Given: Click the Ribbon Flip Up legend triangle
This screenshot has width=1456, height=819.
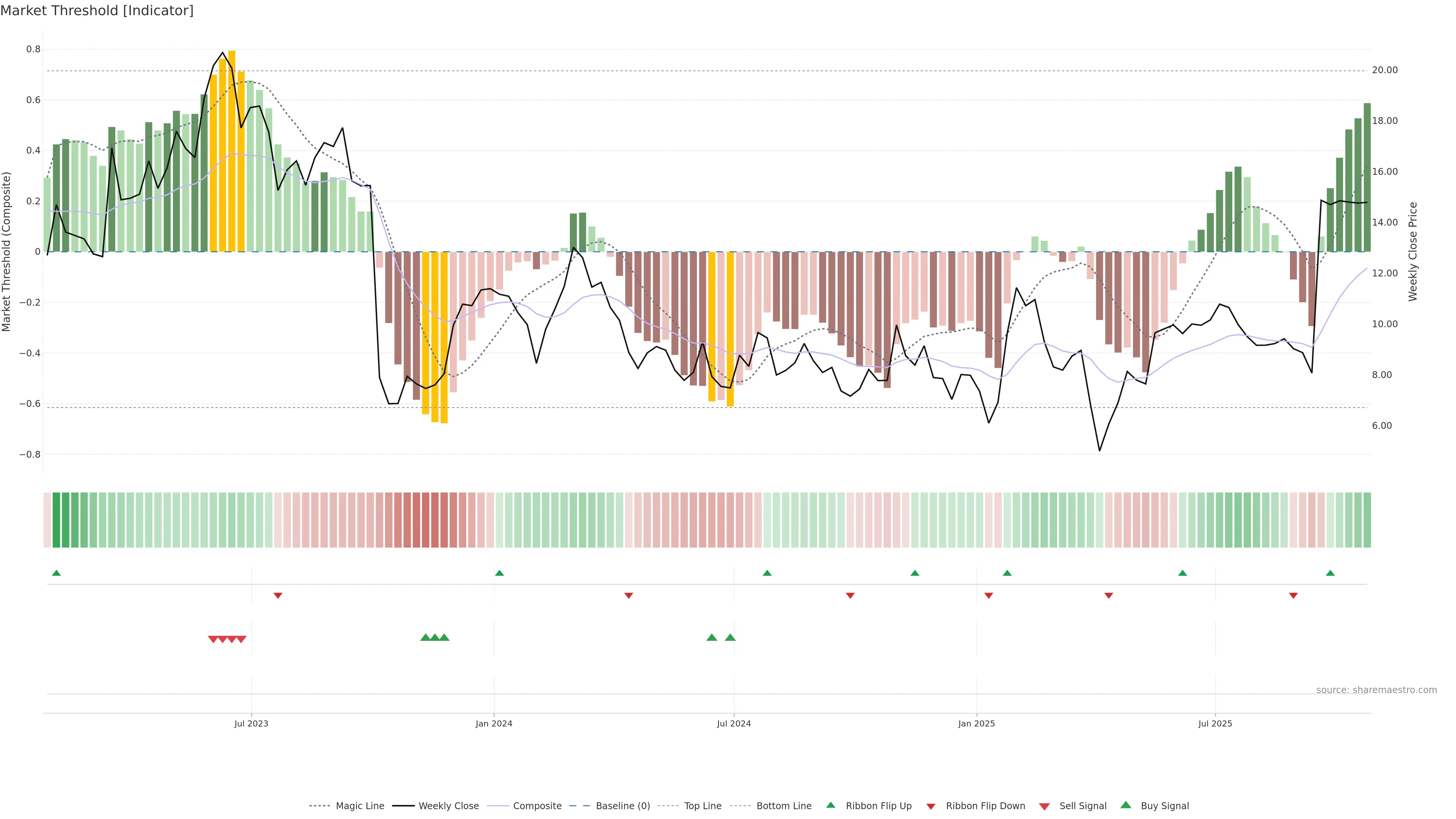Looking at the screenshot, I should pyautogui.click(x=830, y=805).
